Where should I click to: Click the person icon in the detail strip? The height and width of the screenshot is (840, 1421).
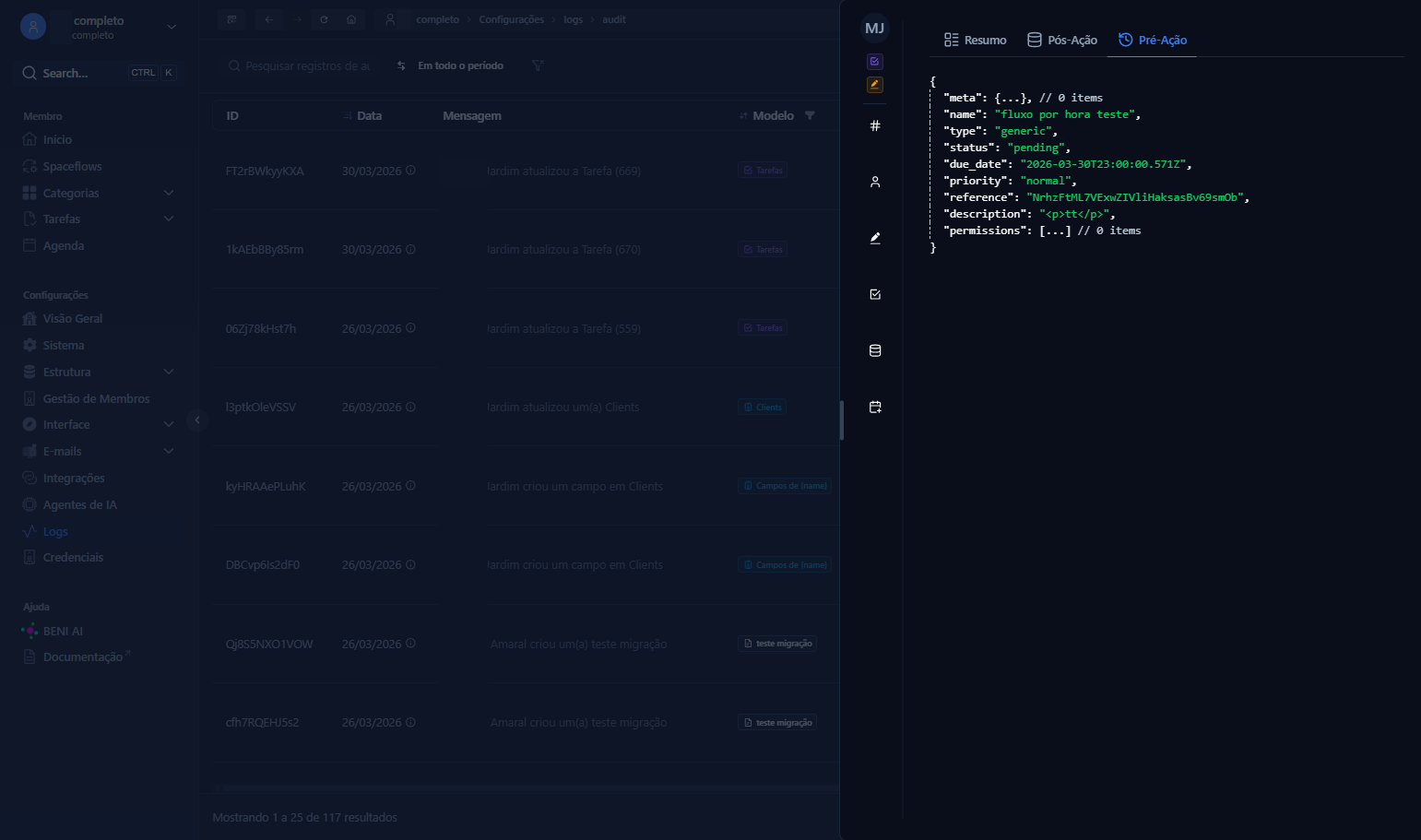(875, 182)
